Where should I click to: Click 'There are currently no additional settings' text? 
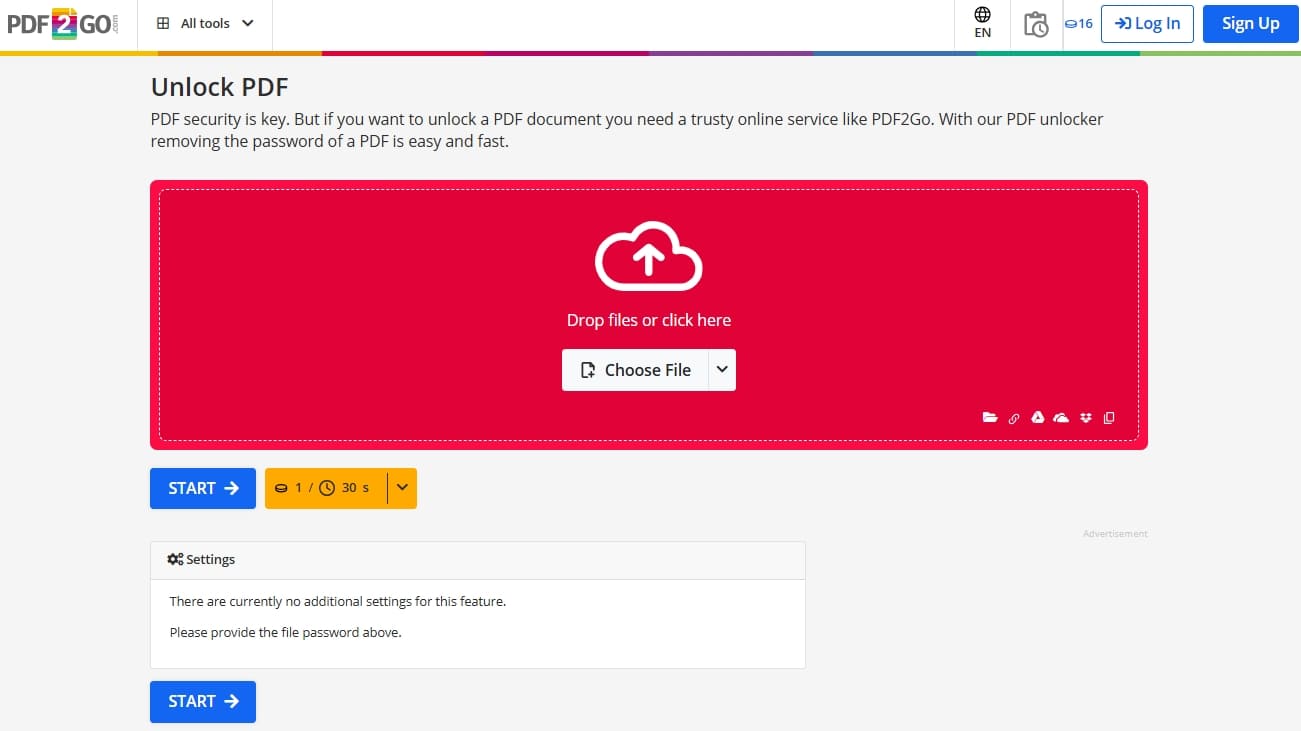coord(338,602)
